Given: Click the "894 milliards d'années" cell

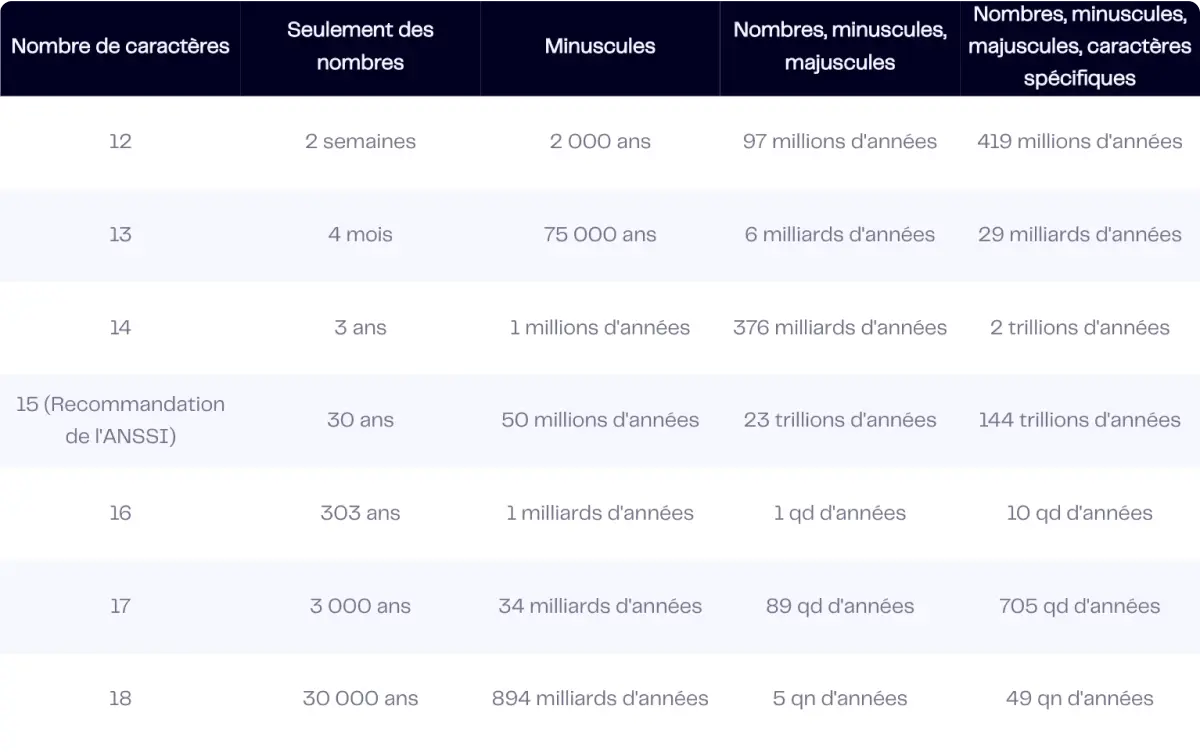Looking at the screenshot, I should (x=600, y=699).
